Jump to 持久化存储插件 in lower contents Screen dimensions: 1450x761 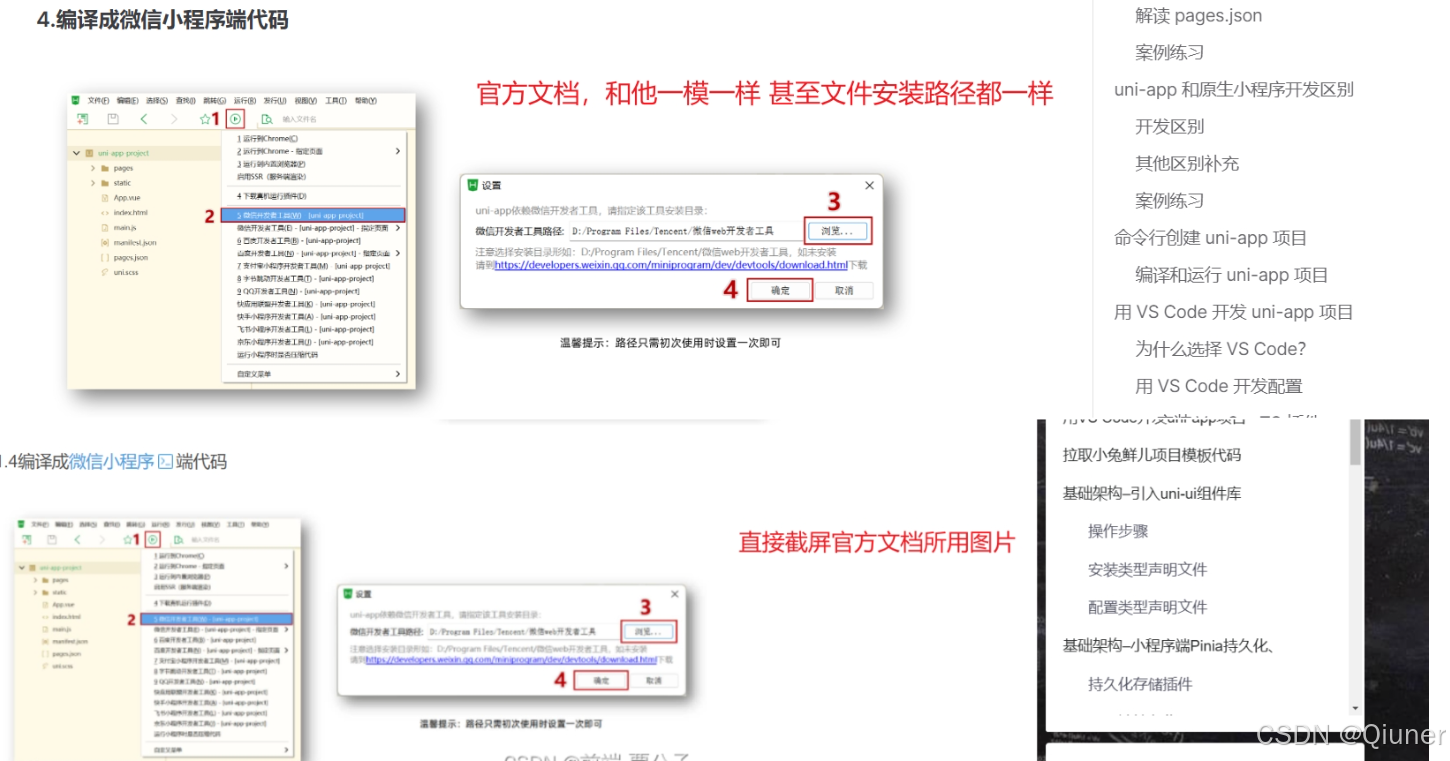point(1140,684)
